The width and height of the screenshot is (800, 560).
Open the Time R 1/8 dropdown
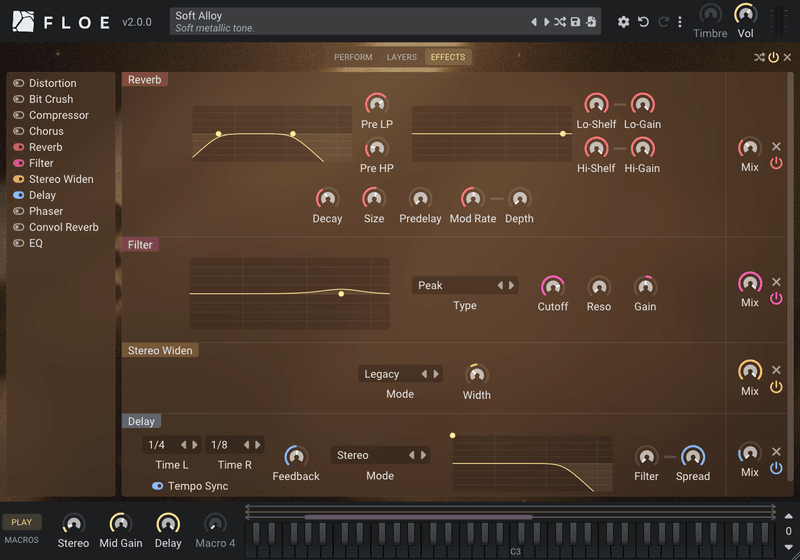tap(234, 445)
